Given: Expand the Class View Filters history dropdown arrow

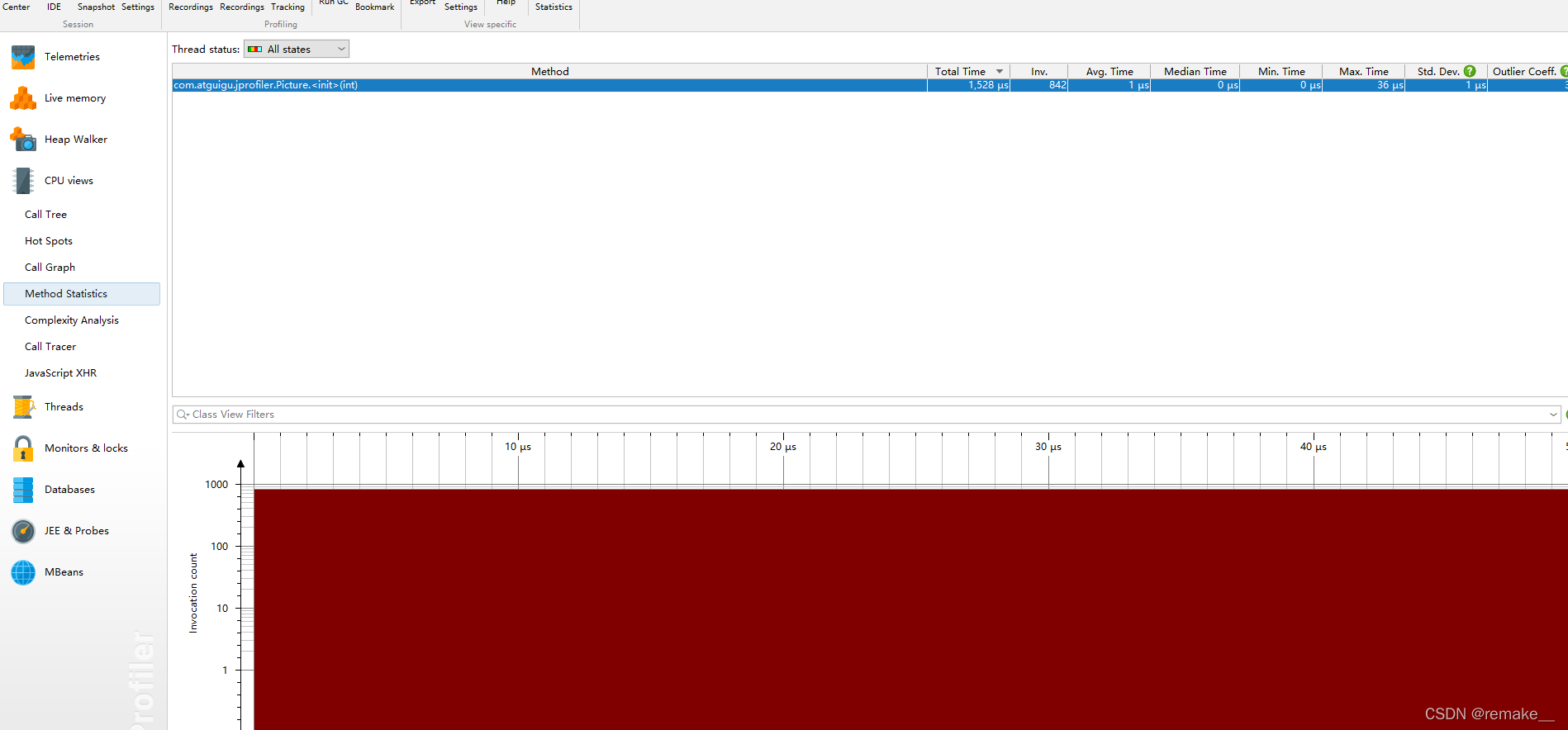Looking at the screenshot, I should (1553, 415).
